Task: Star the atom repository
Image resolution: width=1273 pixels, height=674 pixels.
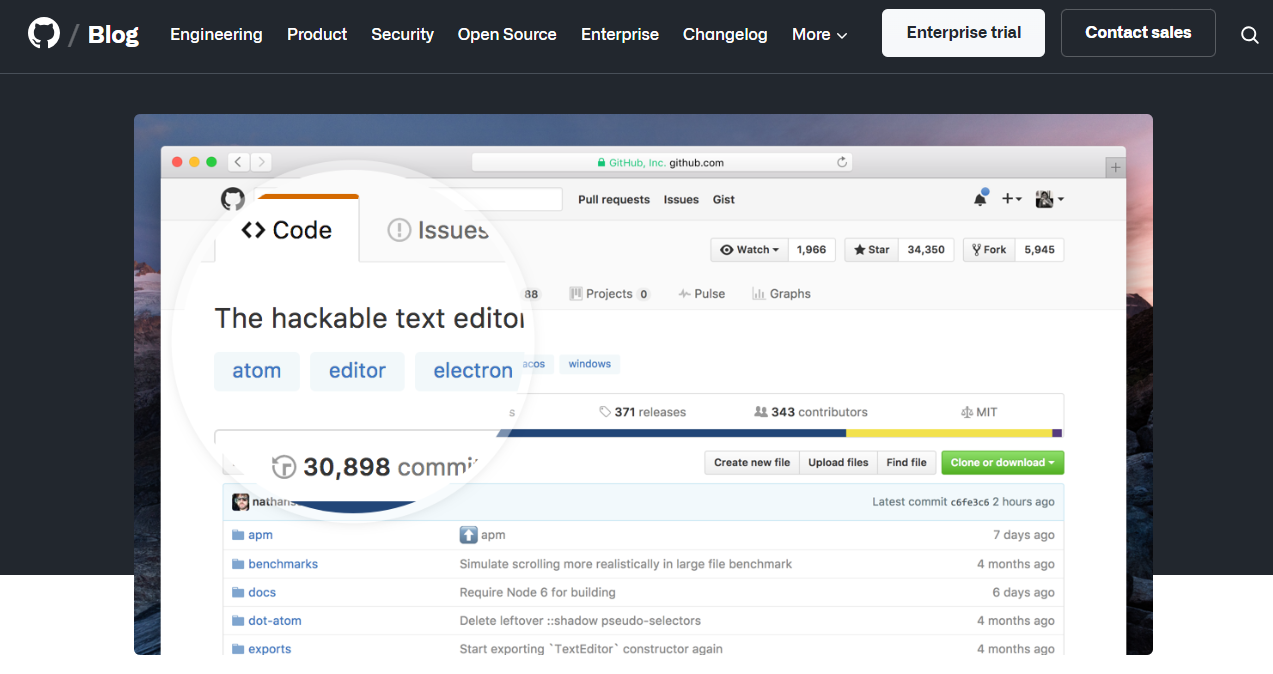Action: click(869, 249)
